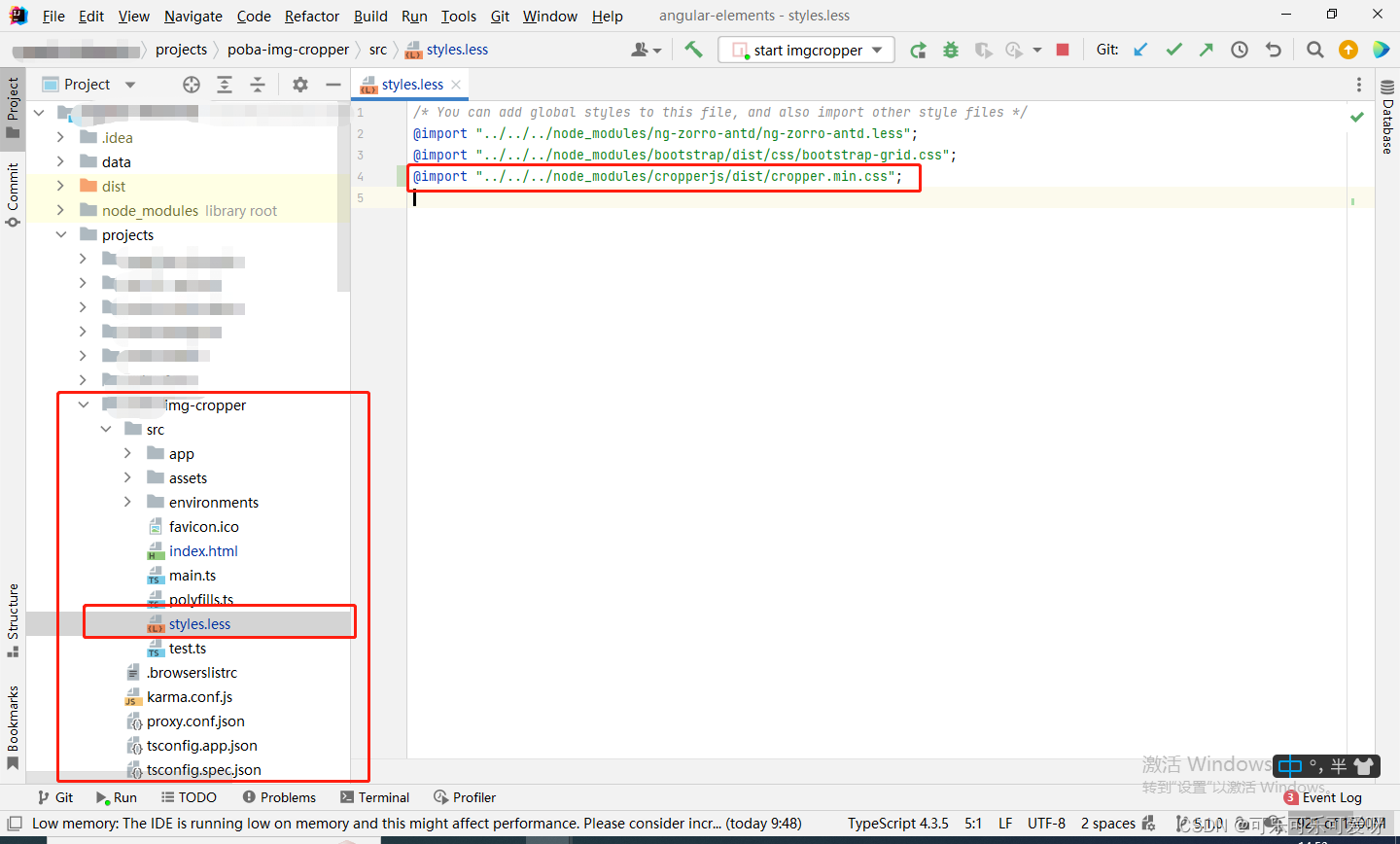Open Bookmarks tool window on sidebar

(13, 727)
